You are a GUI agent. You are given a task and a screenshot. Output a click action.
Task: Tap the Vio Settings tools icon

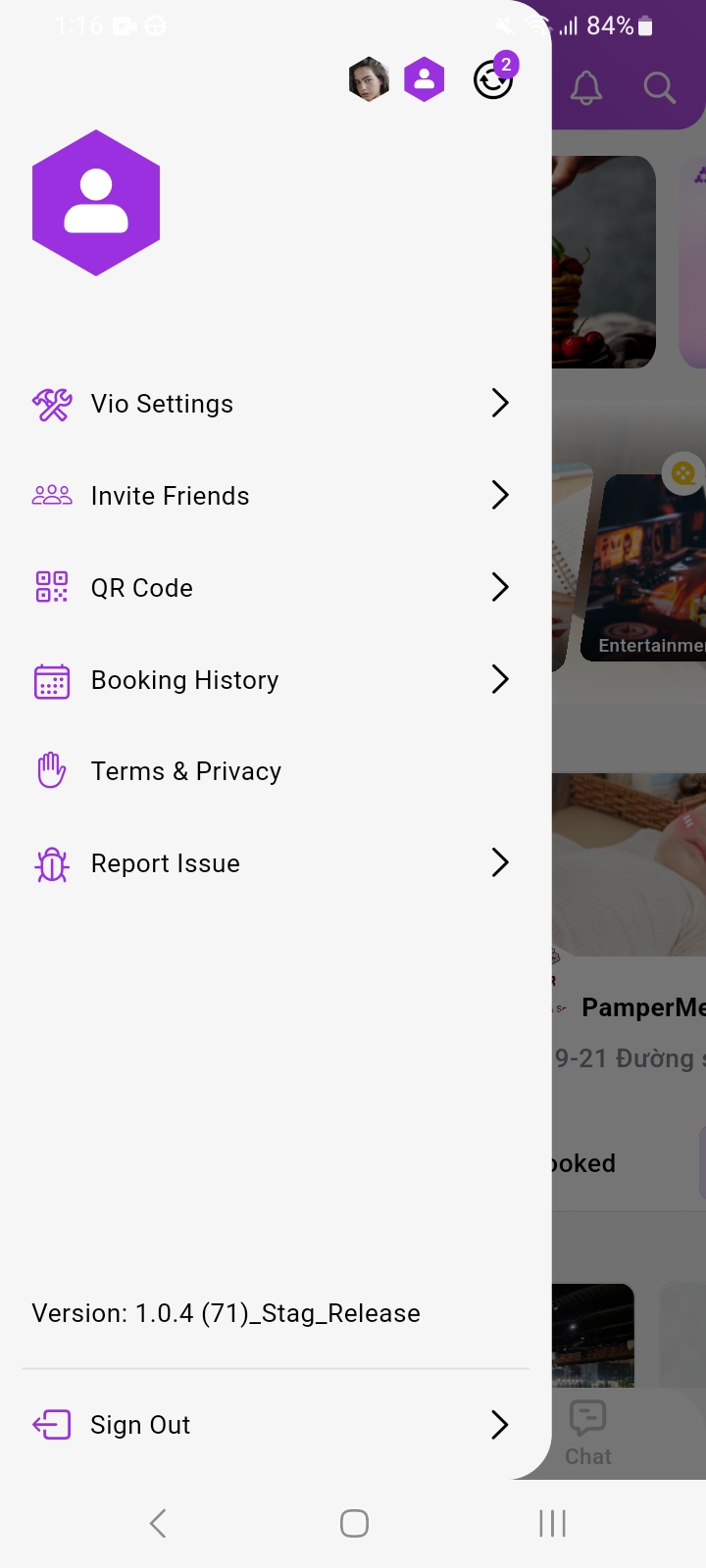pos(52,404)
